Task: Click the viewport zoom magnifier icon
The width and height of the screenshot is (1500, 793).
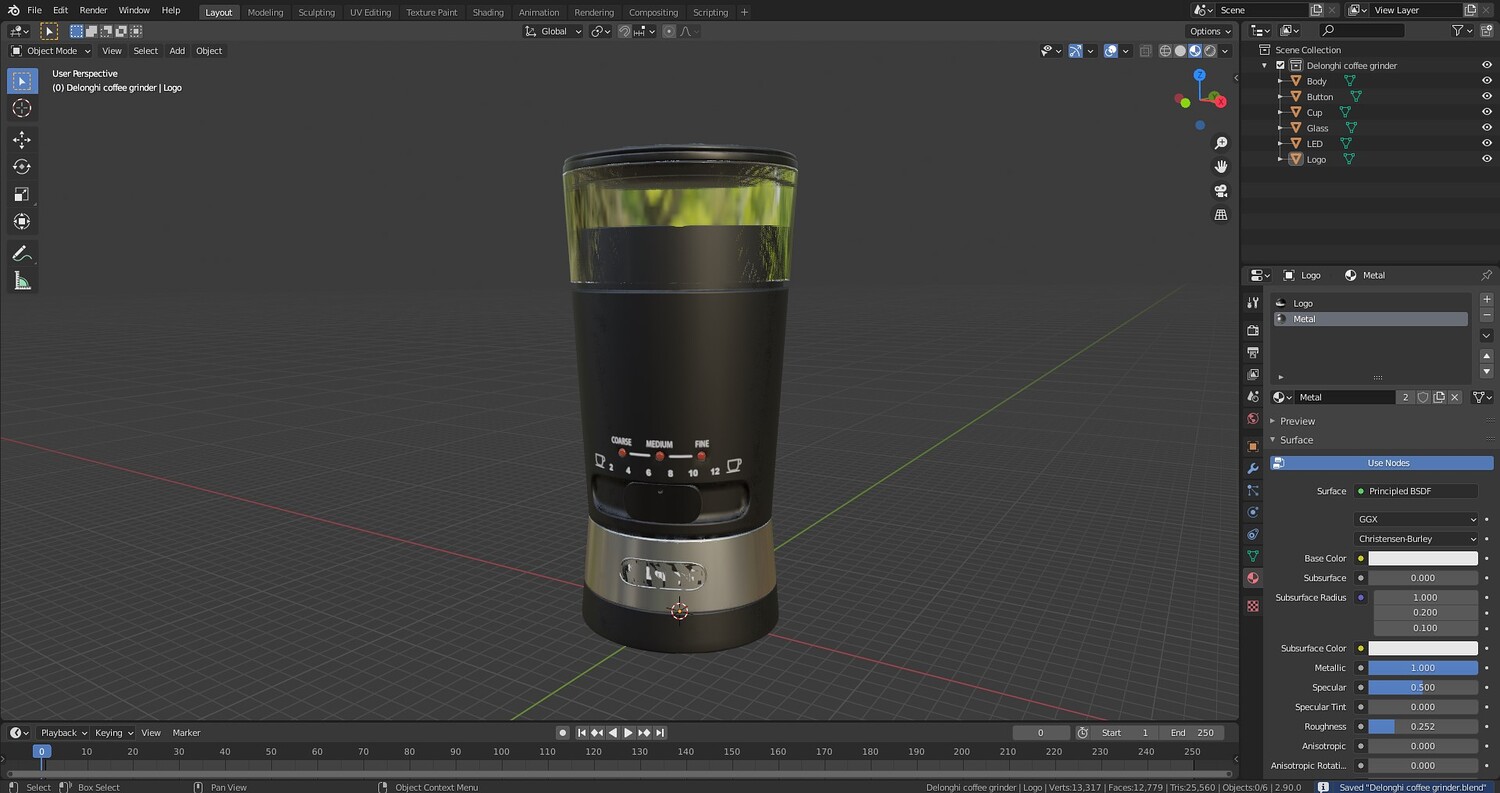Action: tap(1221, 144)
